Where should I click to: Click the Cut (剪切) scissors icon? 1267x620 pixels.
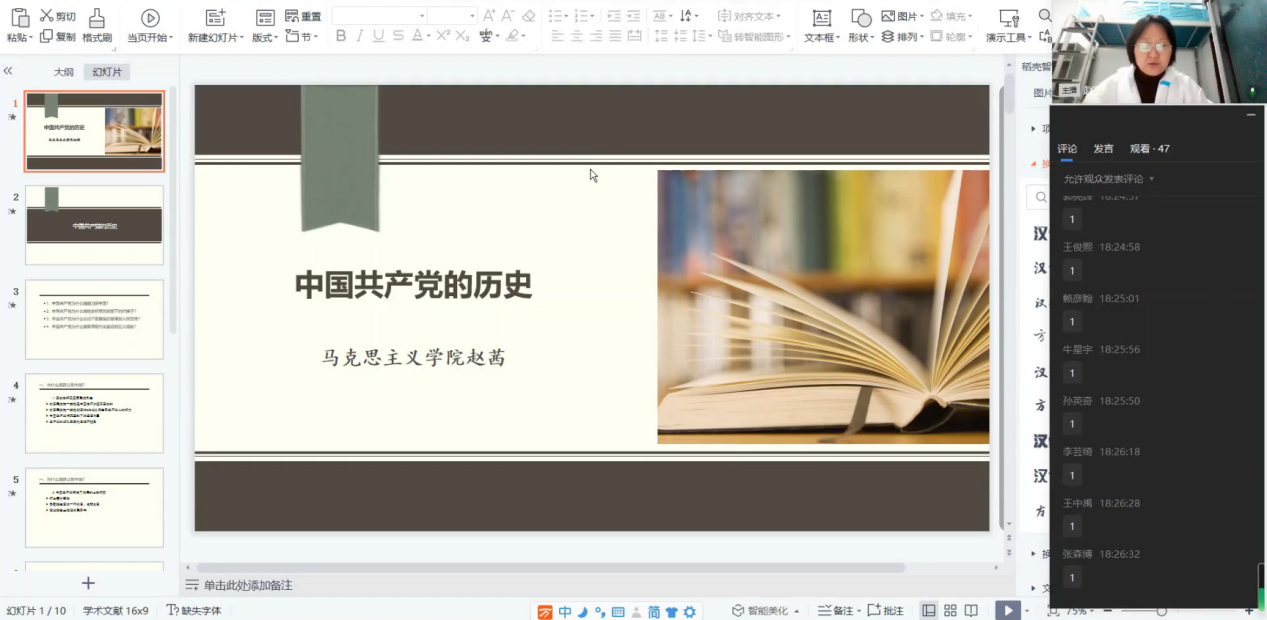(x=47, y=16)
